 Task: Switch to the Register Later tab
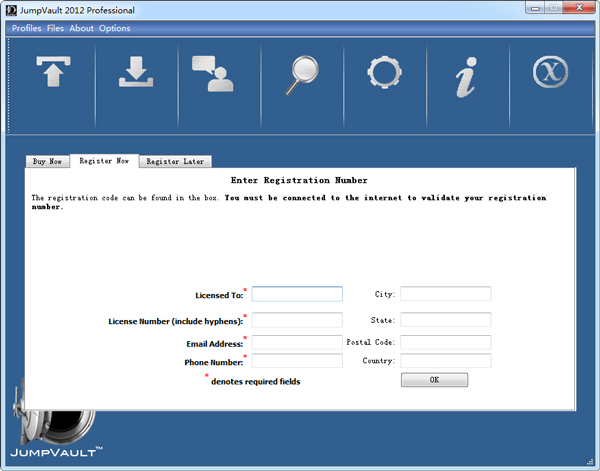point(175,161)
